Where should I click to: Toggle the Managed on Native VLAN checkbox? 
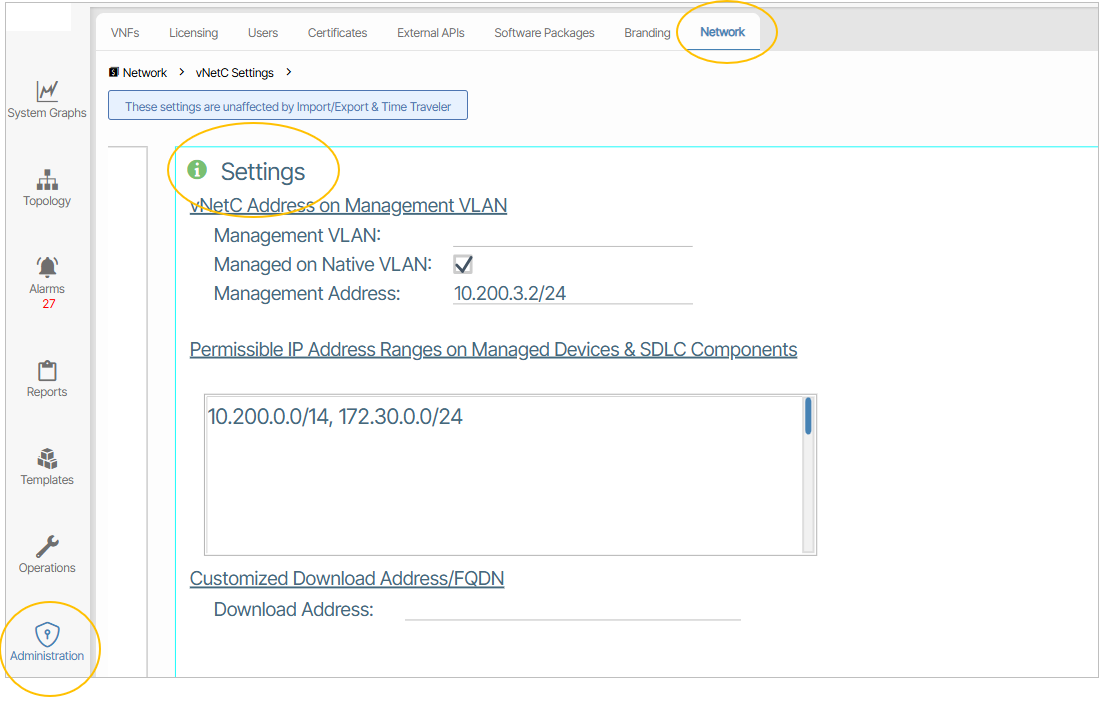[462, 264]
